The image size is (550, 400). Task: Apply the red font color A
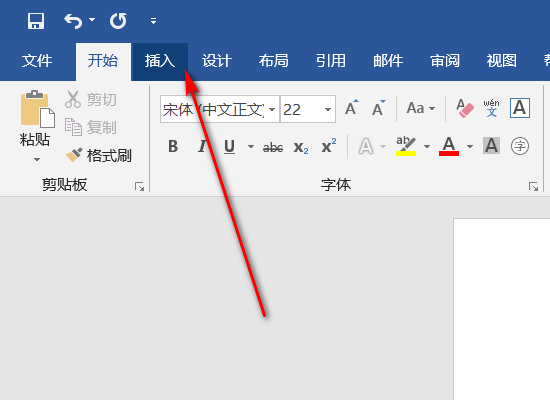point(449,146)
